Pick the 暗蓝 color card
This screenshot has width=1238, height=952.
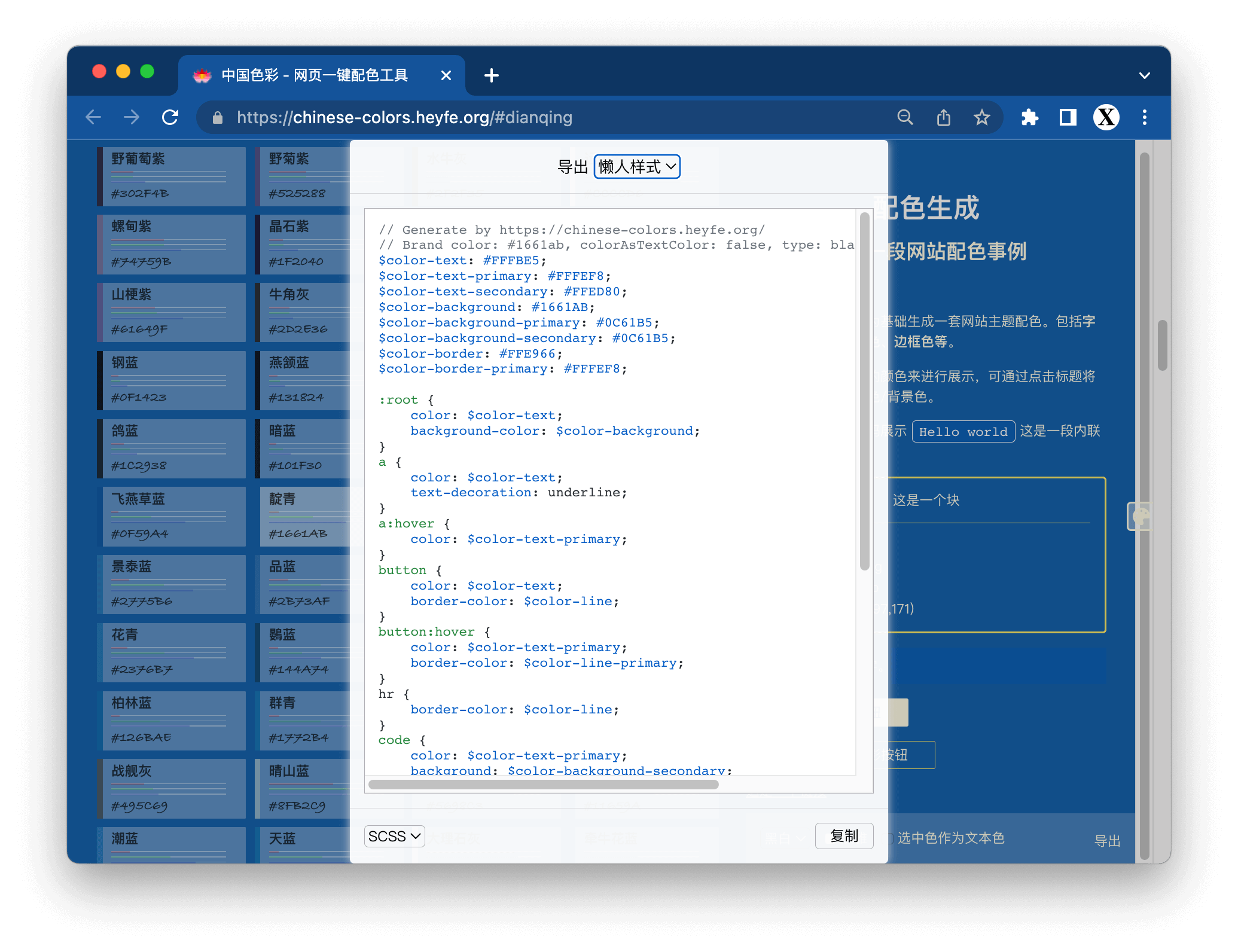coord(303,449)
